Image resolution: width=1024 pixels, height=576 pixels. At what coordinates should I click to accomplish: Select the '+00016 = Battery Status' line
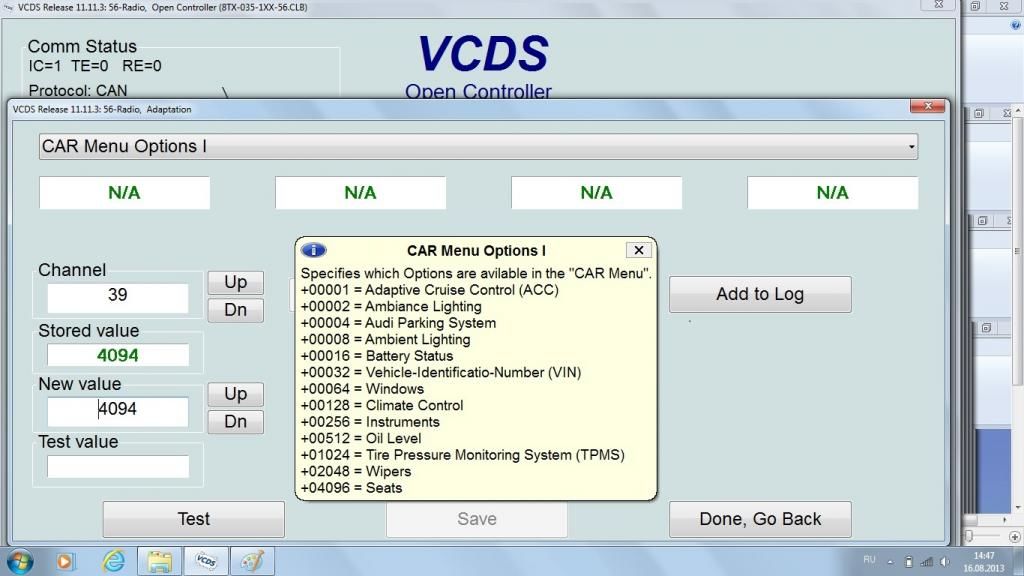[377, 356]
